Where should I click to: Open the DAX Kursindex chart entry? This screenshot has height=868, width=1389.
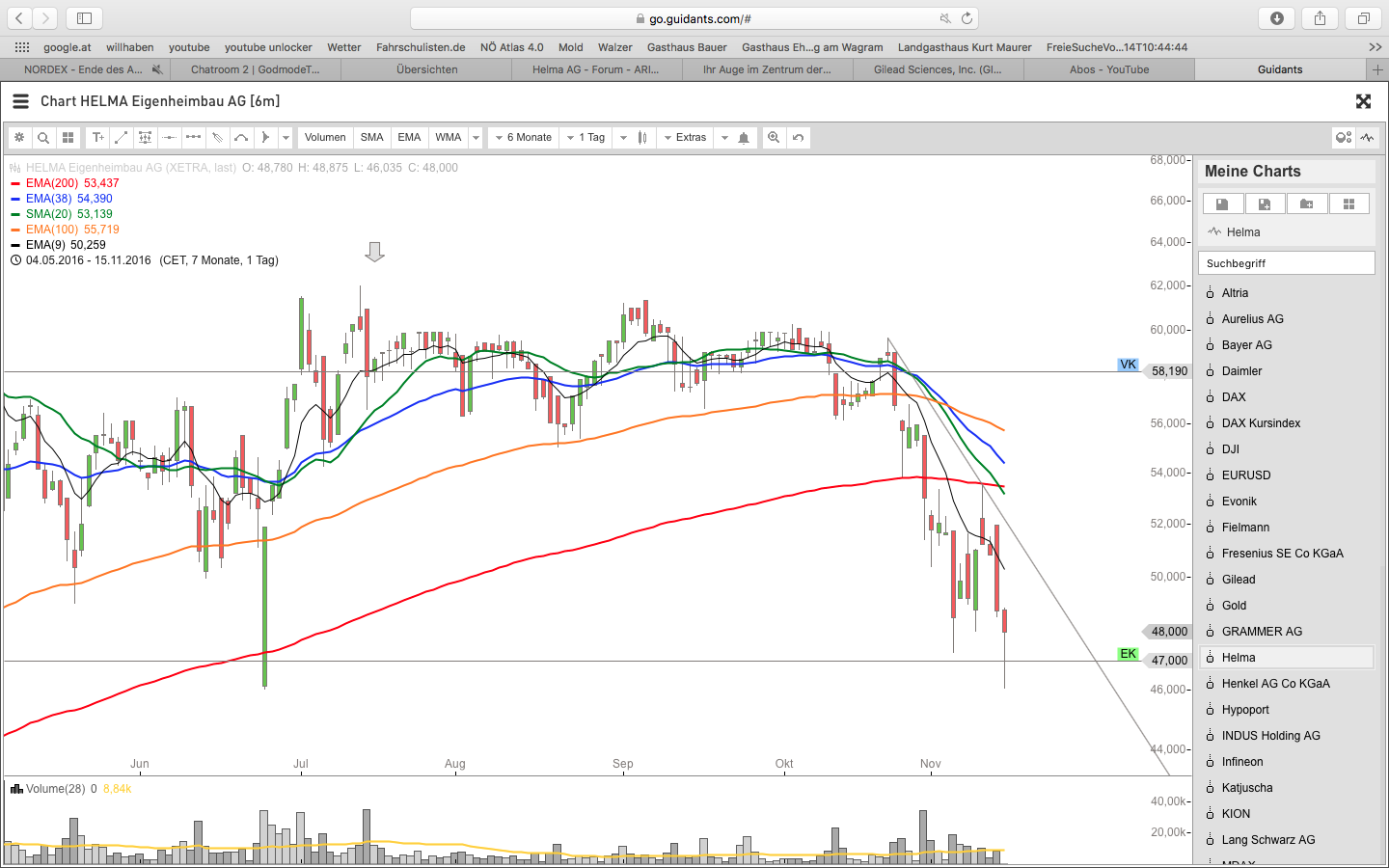pyautogui.click(x=1286, y=423)
